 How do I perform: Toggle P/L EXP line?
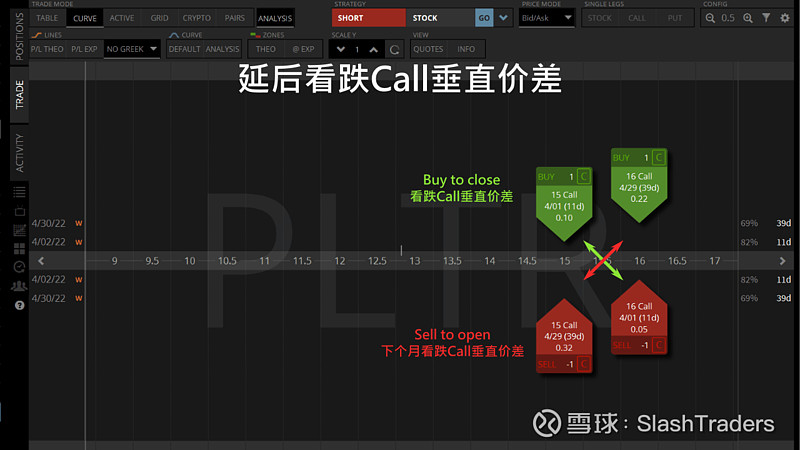(x=84, y=49)
